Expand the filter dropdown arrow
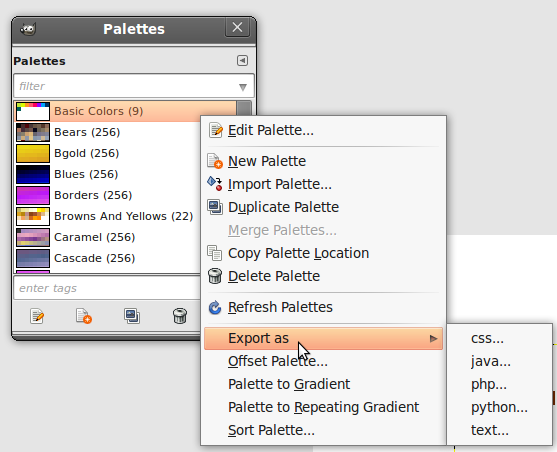557x452 pixels. pos(243,87)
